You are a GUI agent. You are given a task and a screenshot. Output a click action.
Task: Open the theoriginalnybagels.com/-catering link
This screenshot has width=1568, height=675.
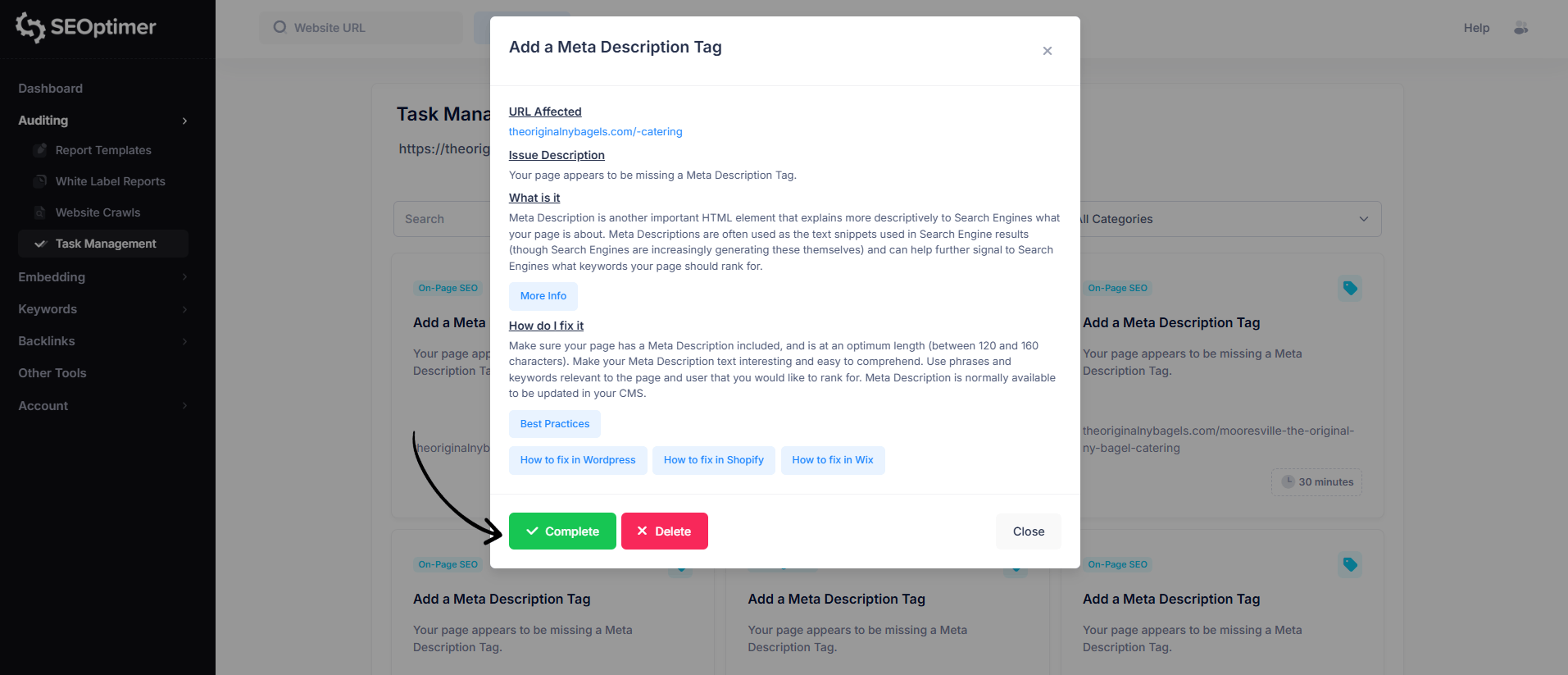click(595, 132)
